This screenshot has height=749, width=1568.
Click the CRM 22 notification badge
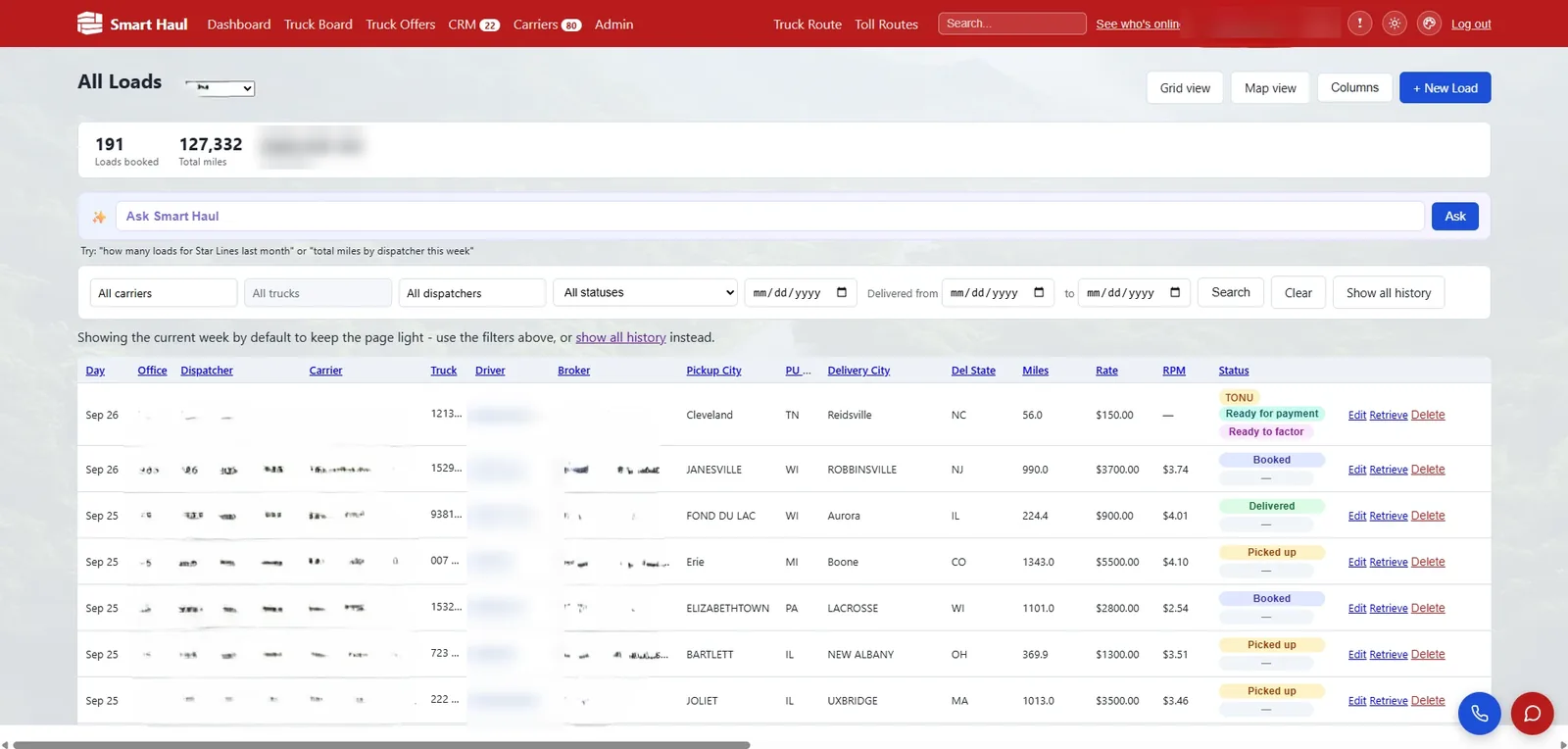pyautogui.click(x=489, y=25)
